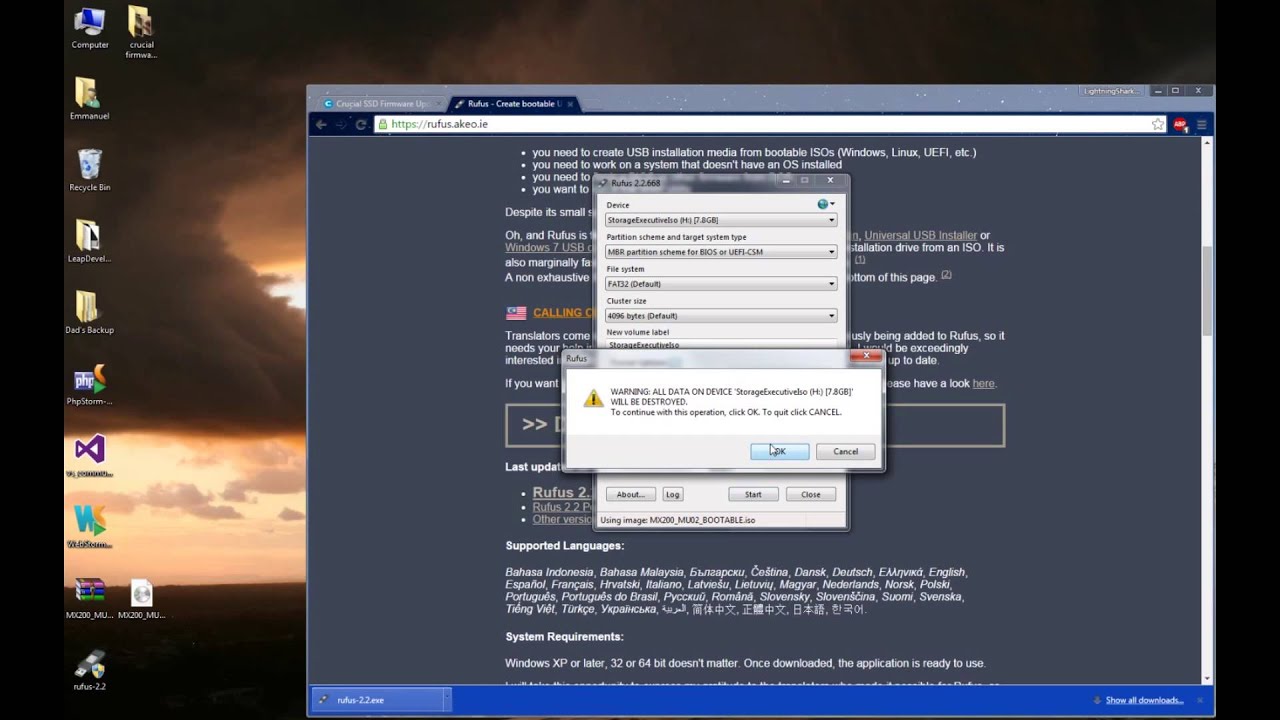1280x720 pixels.
Task: Close the downloads bar
Action: point(1200,700)
